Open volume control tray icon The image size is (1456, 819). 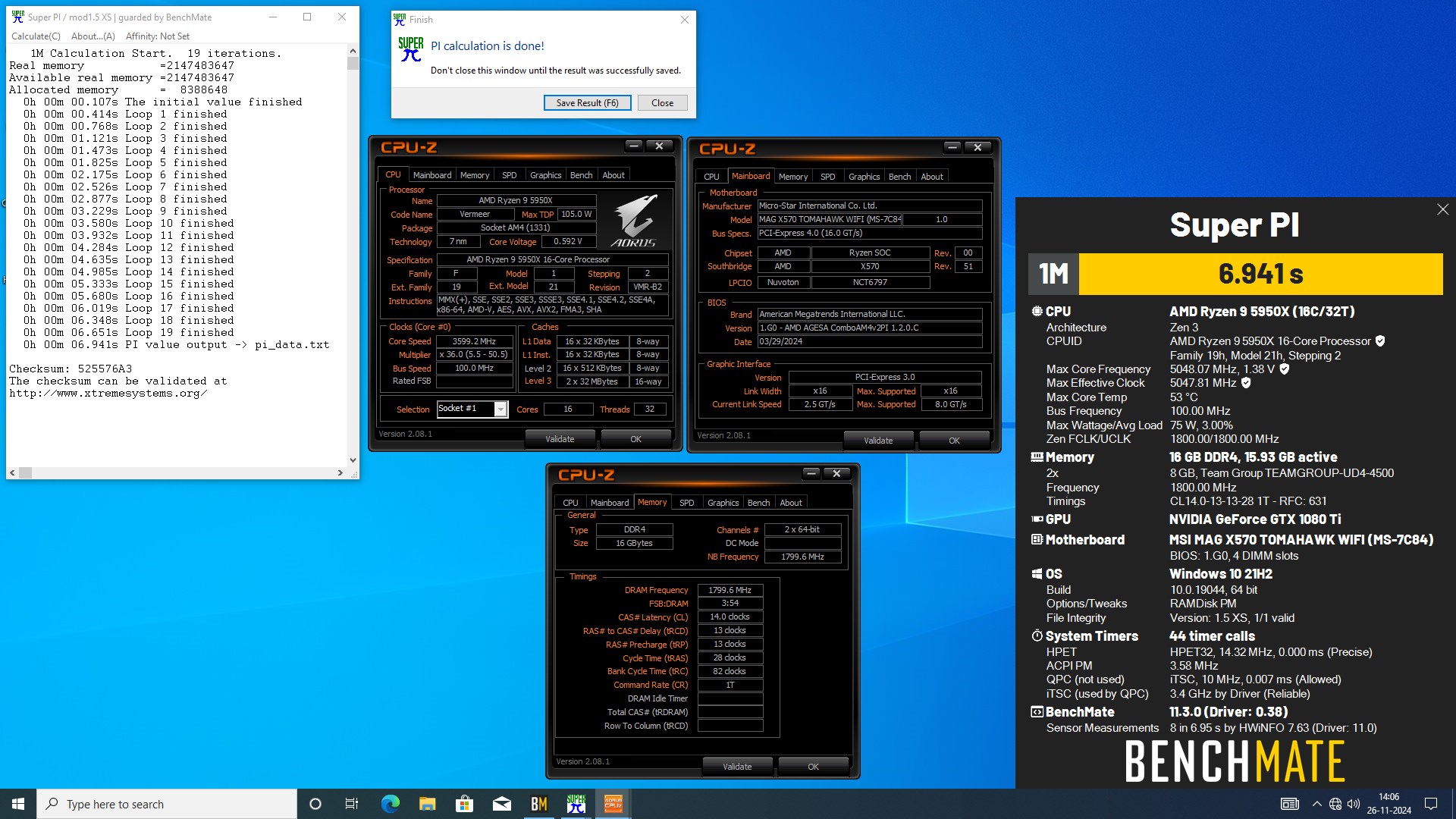(x=1354, y=804)
